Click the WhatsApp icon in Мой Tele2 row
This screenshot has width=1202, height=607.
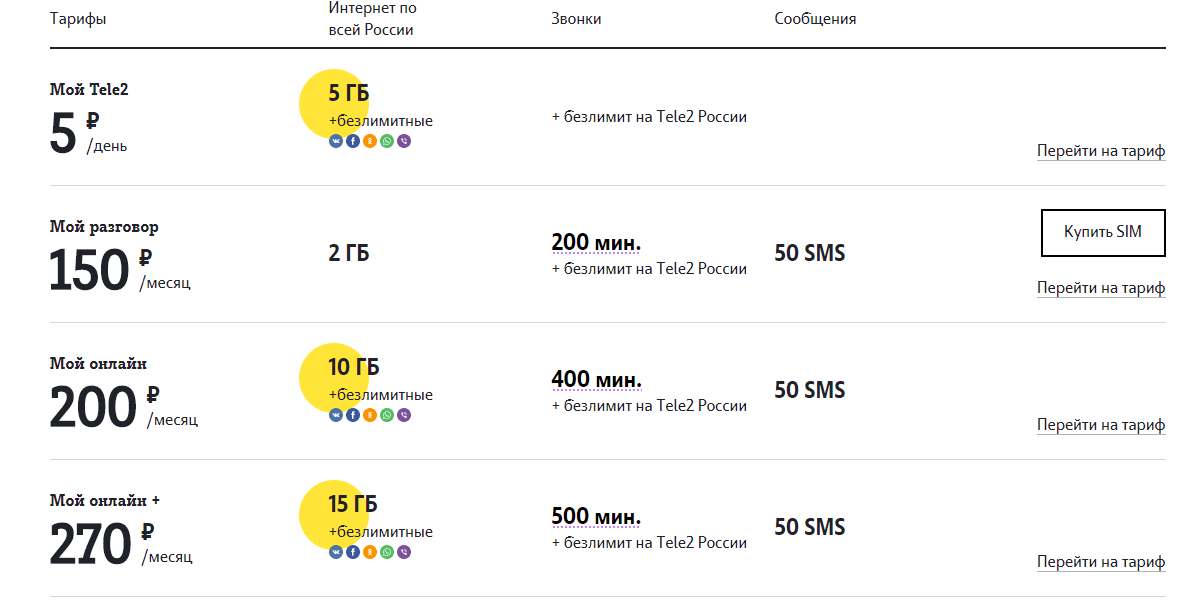click(x=387, y=141)
